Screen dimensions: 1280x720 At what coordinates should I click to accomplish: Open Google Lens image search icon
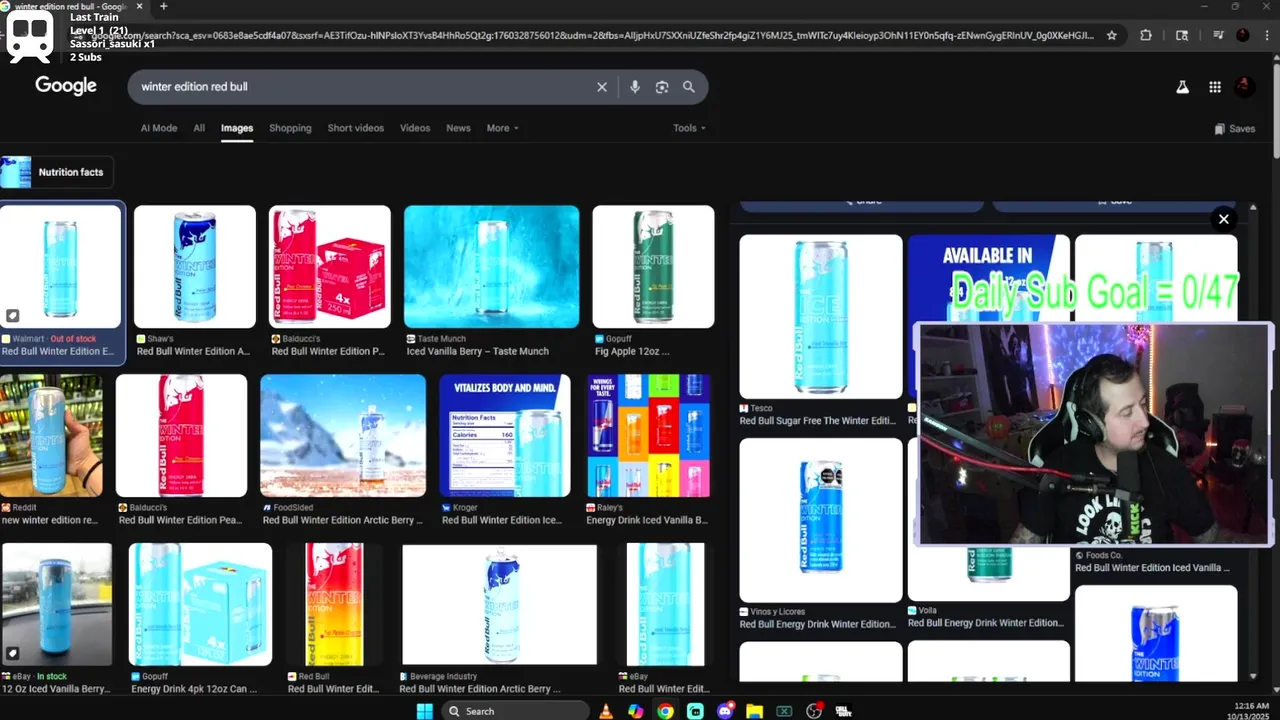click(x=661, y=87)
